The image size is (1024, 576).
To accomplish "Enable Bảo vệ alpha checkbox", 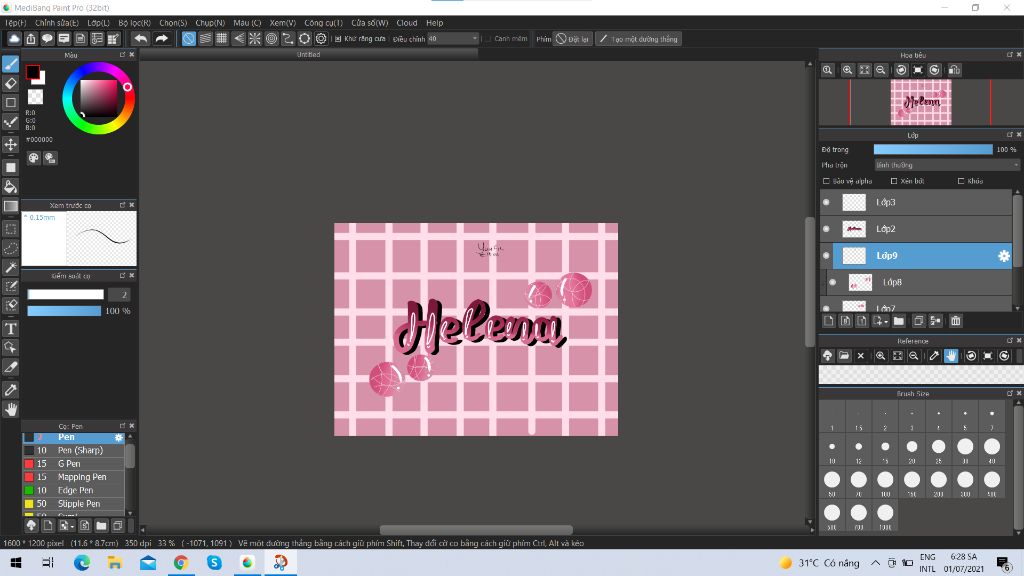I will (826, 181).
